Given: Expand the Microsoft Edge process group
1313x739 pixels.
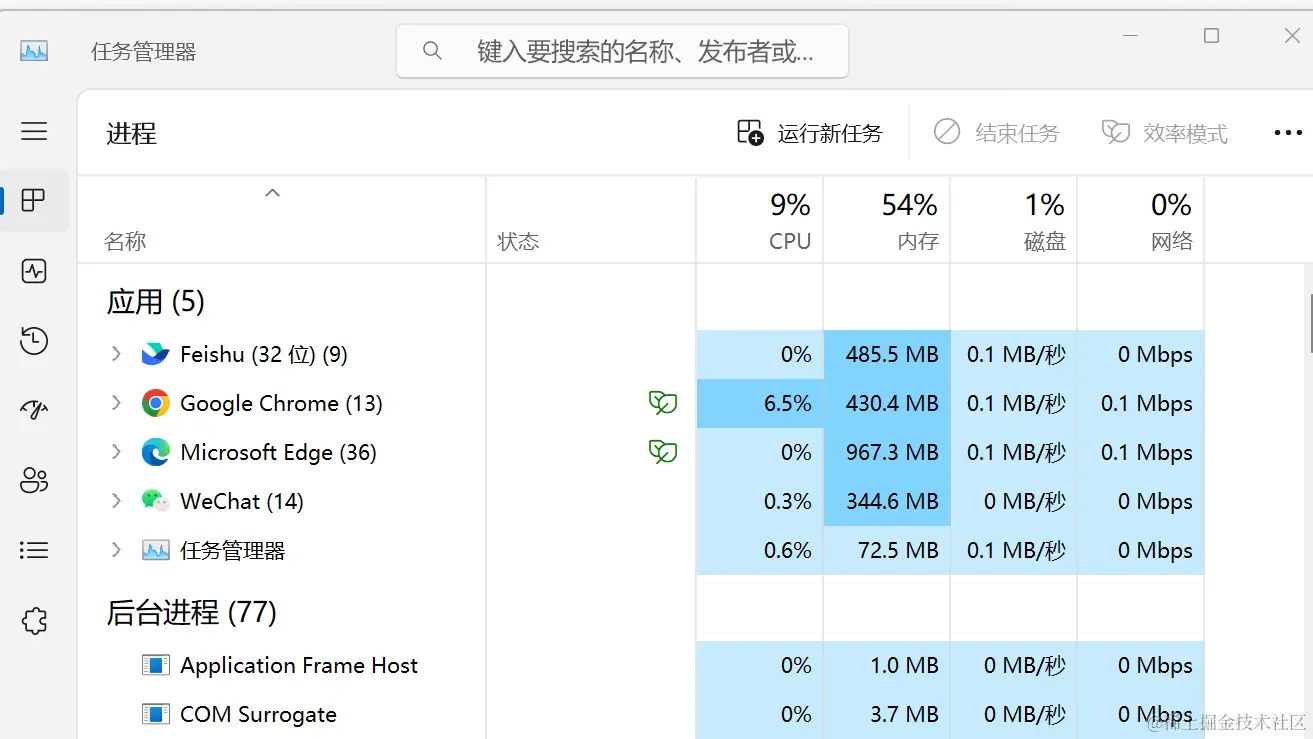Looking at the screenshot, I should pos(116,452).
